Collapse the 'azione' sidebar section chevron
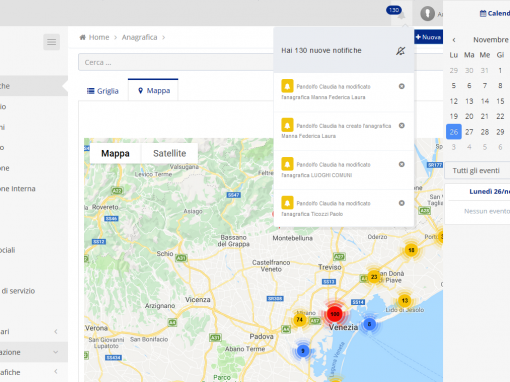 (56, 352)
